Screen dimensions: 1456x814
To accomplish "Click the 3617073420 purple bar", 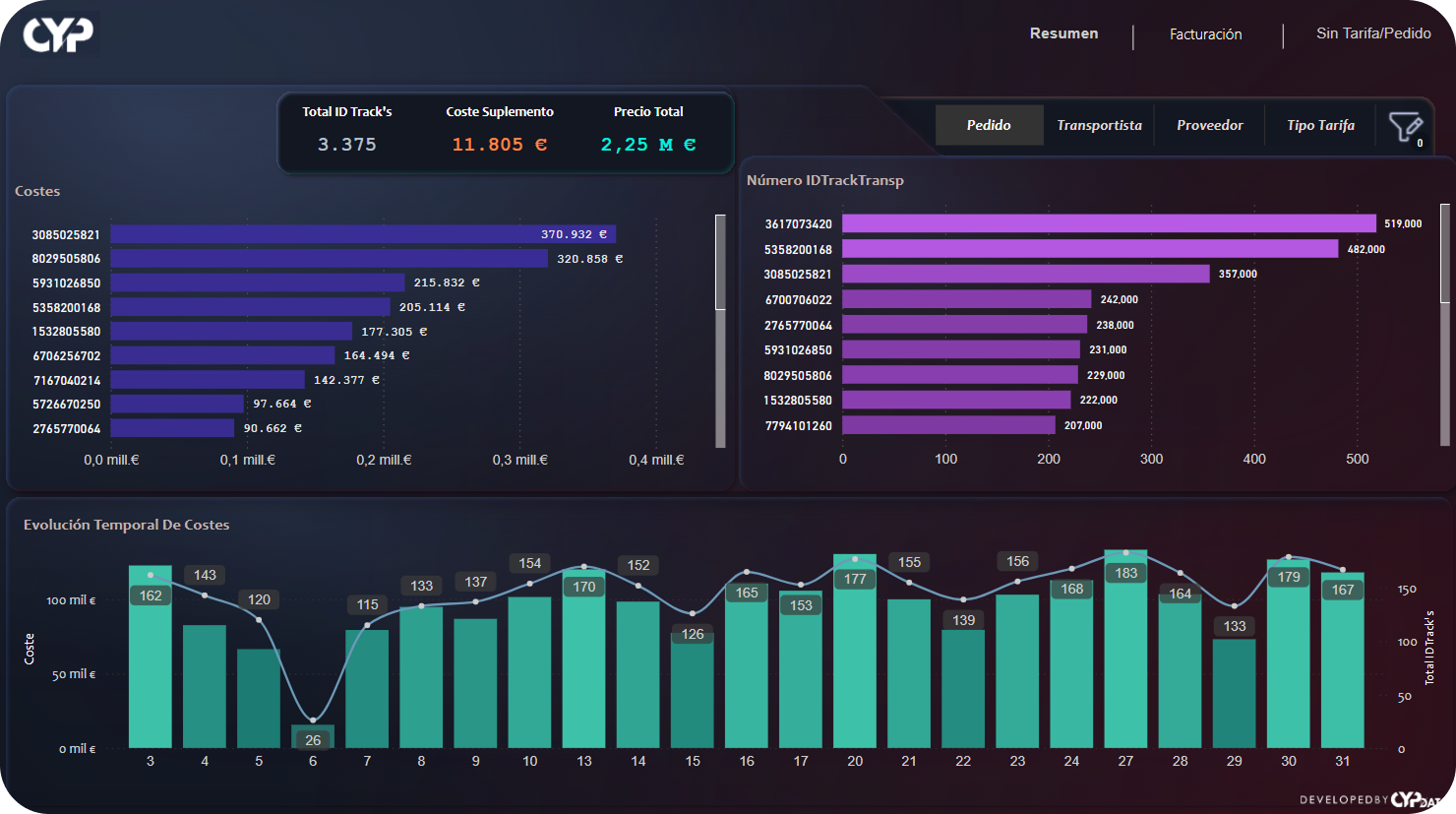I will point(1108,223).
